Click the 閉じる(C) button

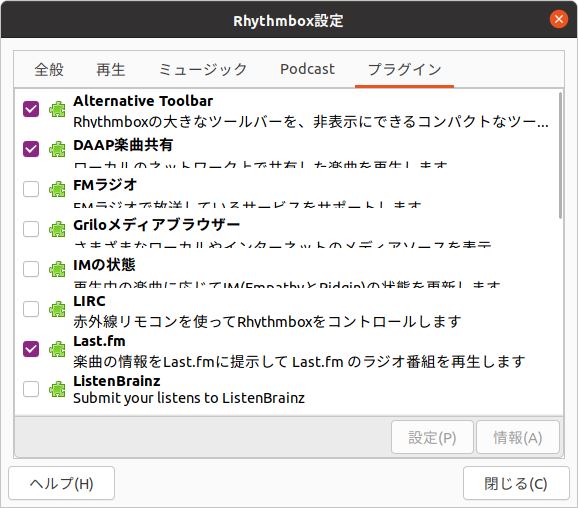[x=516, y=483]
